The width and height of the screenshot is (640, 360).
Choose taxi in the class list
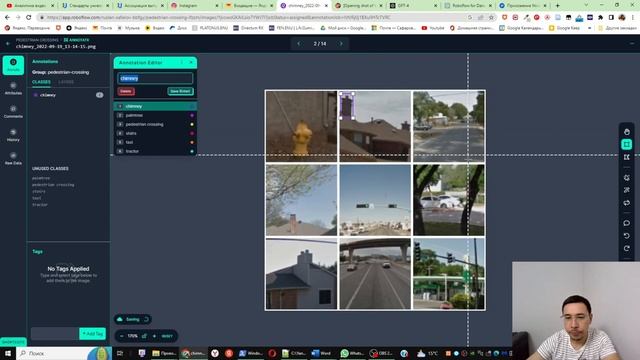[x=155, y=142]
